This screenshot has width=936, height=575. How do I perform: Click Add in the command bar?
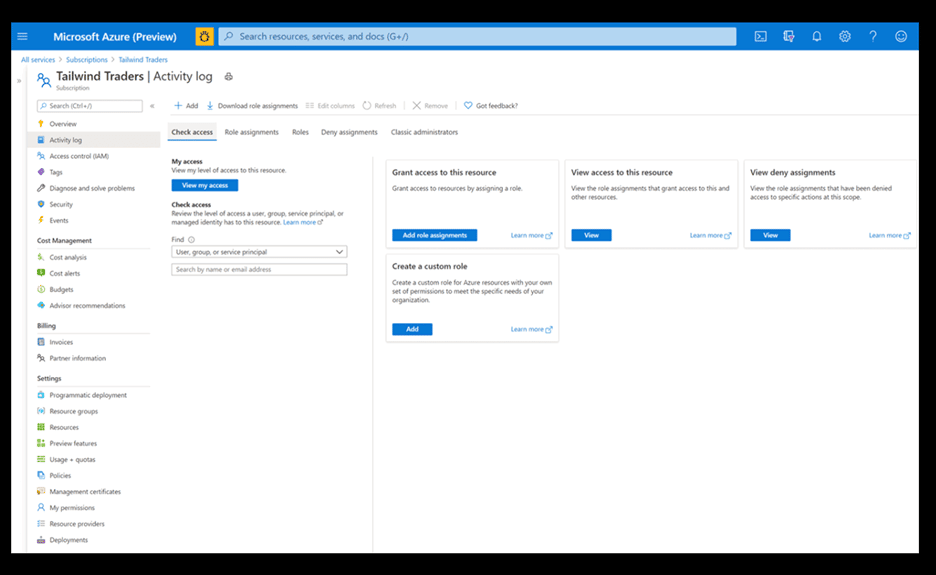tap(186, 106)
